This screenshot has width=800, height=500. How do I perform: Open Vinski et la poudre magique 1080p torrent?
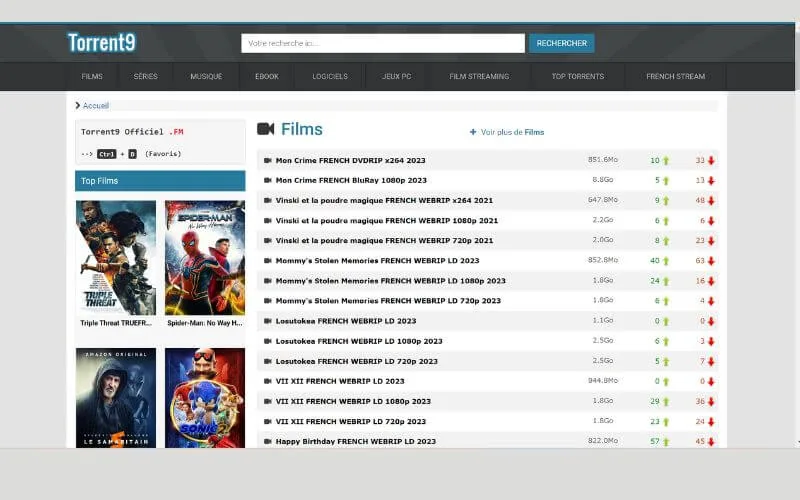(x=387, y=220)
